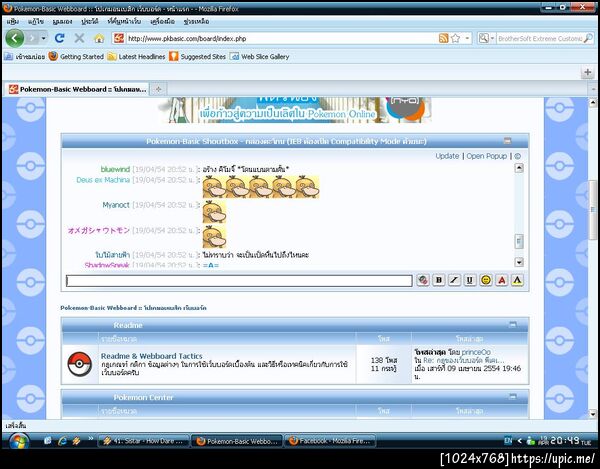
Task: Collapse the Shoutbox panel header icon
Action: pyautogui.click(x=507, y=141)
